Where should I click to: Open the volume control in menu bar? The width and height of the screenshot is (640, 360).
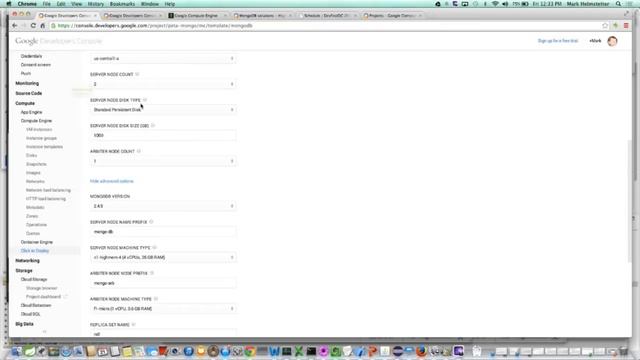point(505,4)
